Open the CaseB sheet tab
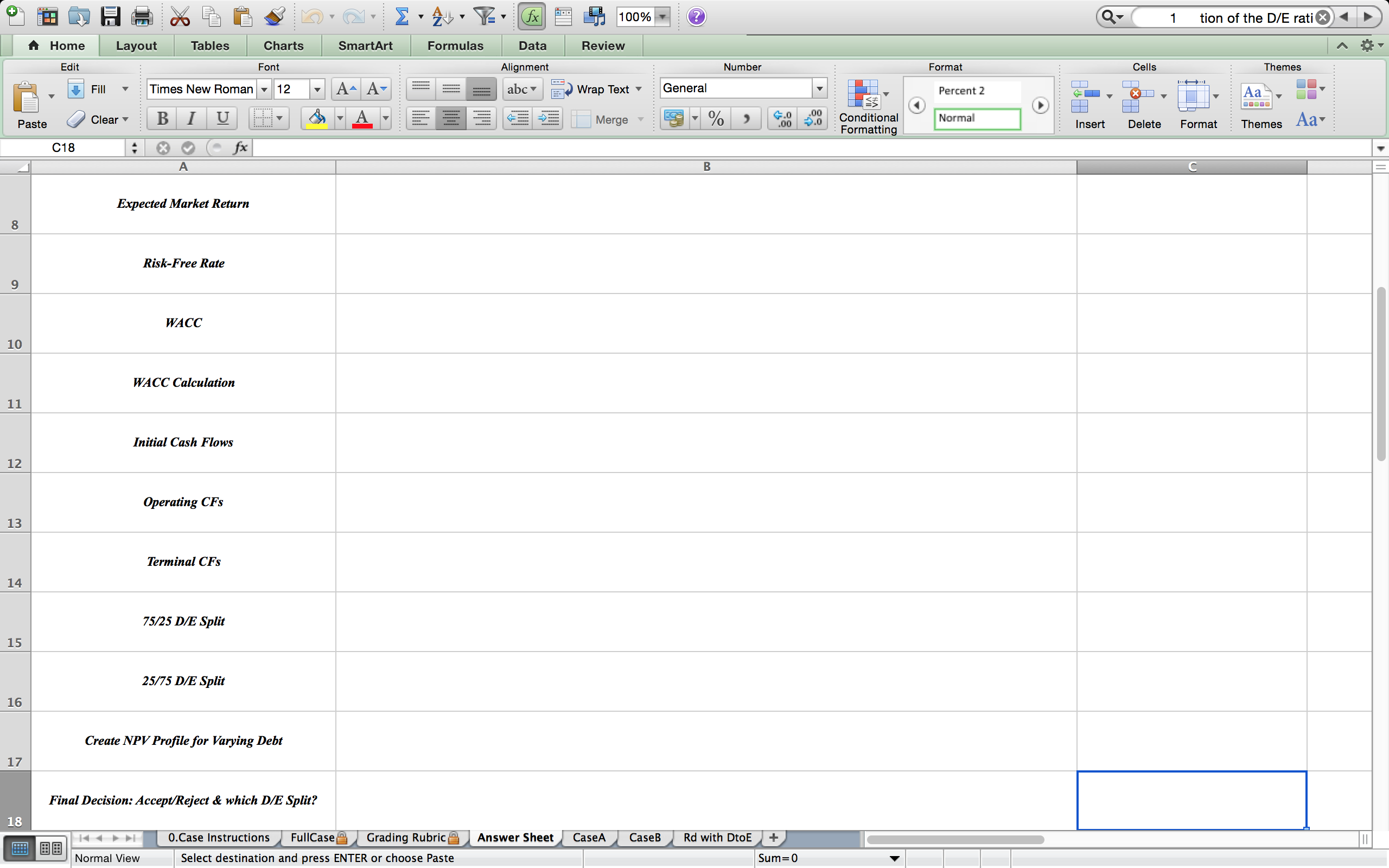The width and height of the screenshot is (1389, 868). click(x=645, y=838)
